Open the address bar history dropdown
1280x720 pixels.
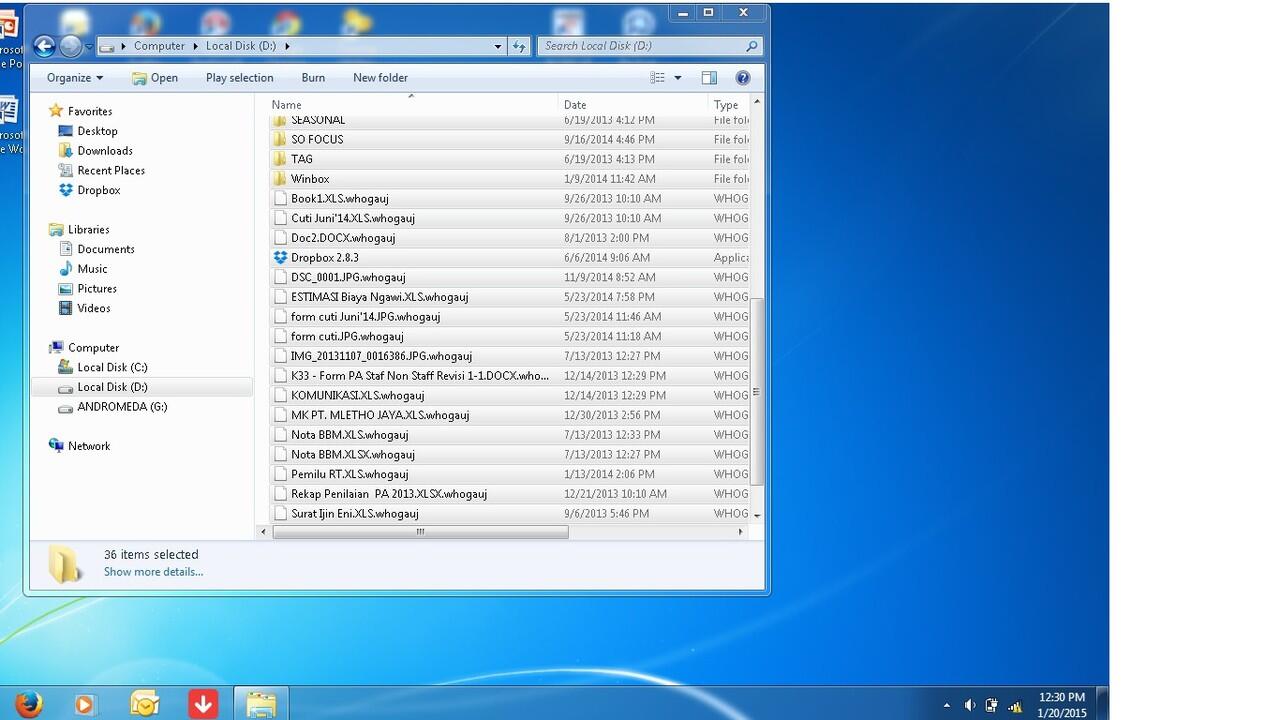pyautogui.click(x=498, y=46)
